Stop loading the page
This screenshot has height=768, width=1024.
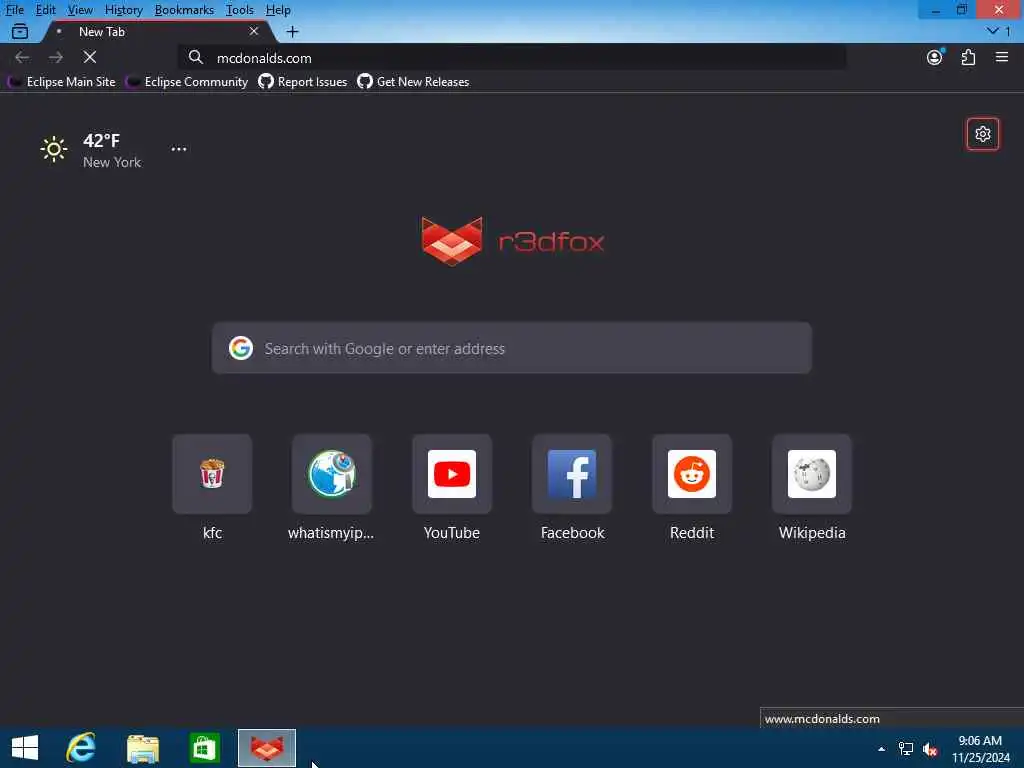pyautogui.click(x=90, y=57)
